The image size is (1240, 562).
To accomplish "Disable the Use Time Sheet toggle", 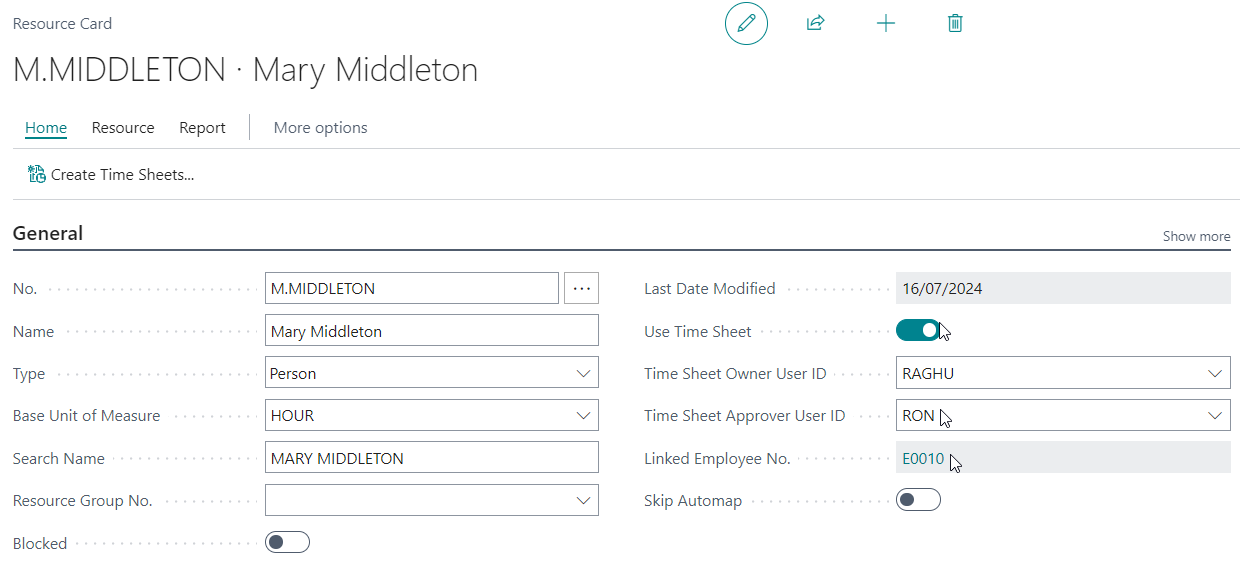I will pos(918,331).
